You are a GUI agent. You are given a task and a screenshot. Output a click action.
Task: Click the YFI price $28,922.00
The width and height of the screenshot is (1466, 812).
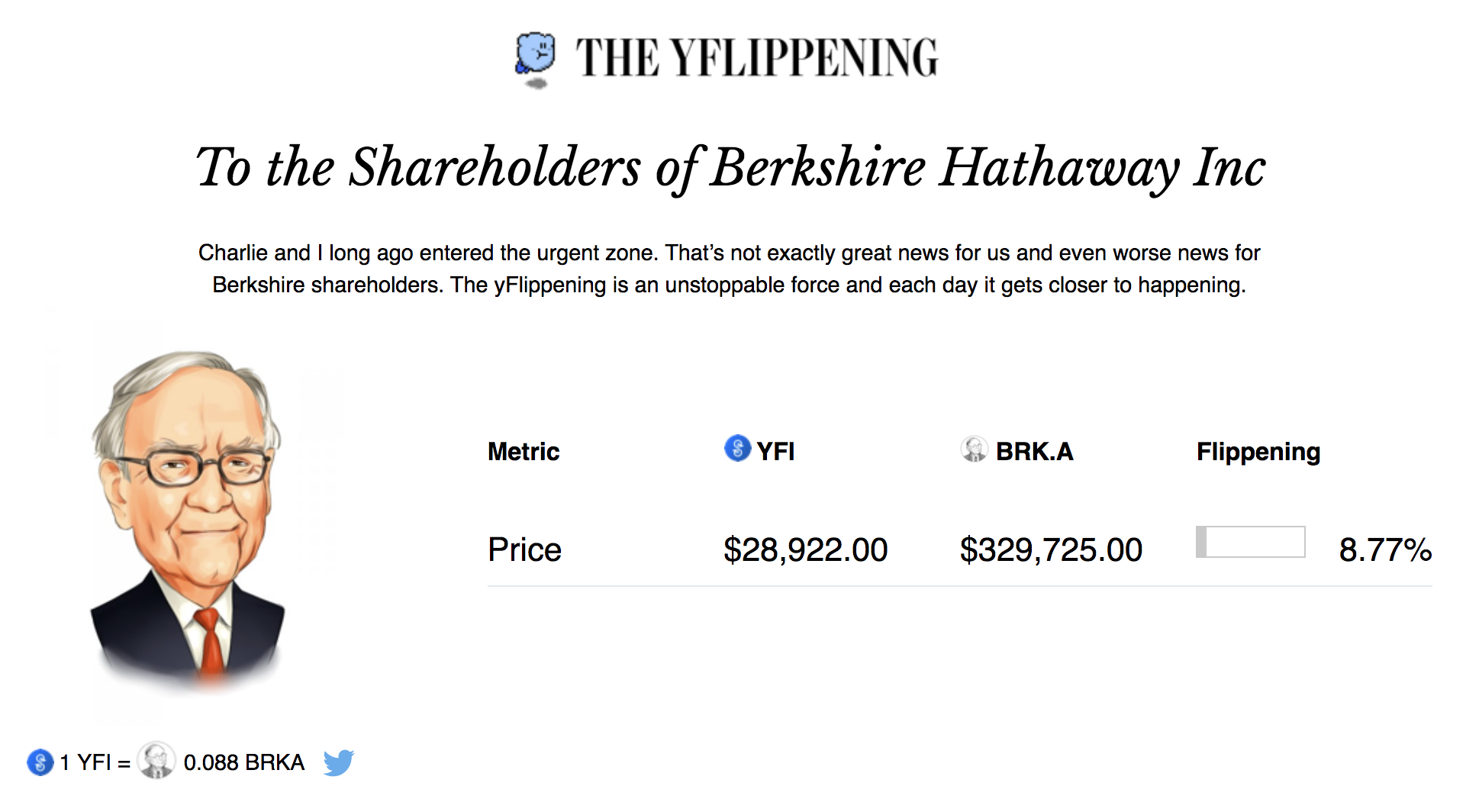click(806, 550)
